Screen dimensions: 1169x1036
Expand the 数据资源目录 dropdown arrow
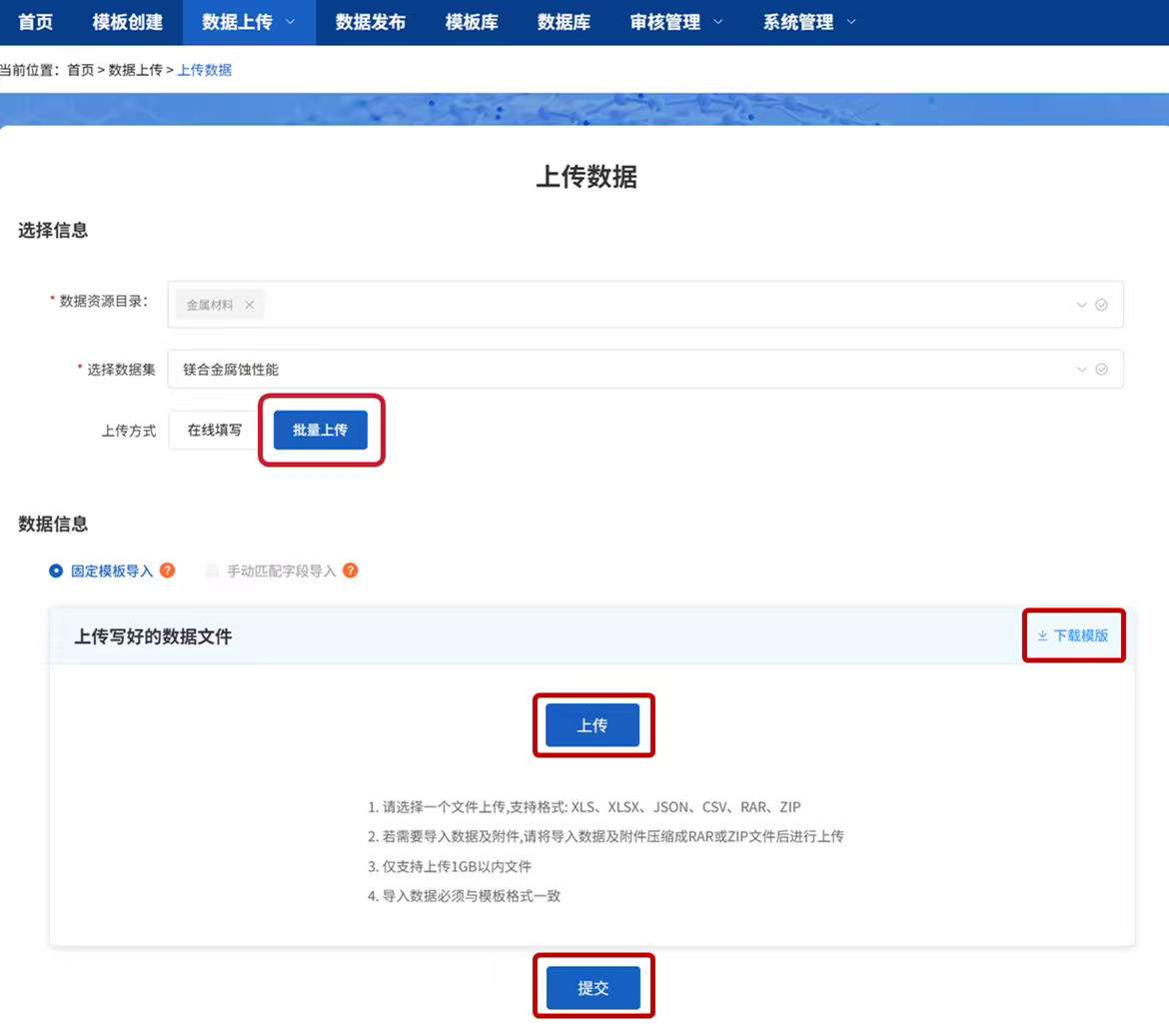(1081, 305)
